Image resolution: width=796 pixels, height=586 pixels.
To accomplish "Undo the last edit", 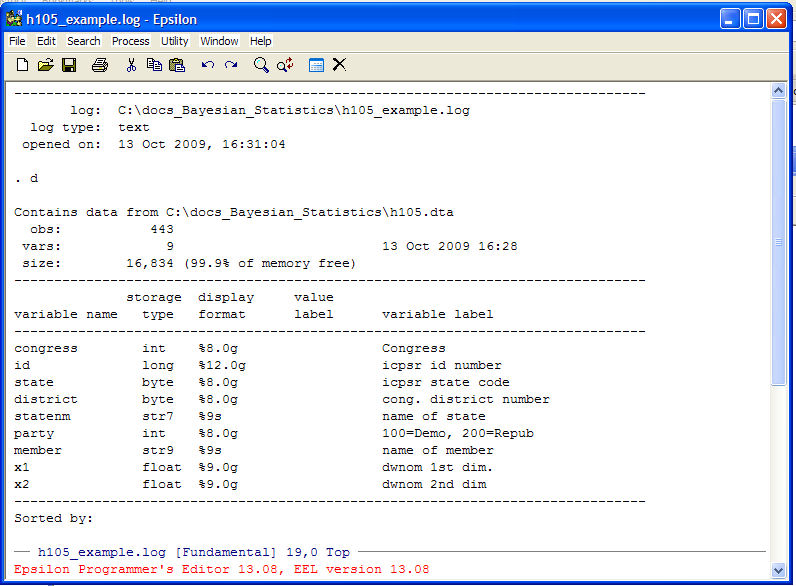I will click(208, 65).
